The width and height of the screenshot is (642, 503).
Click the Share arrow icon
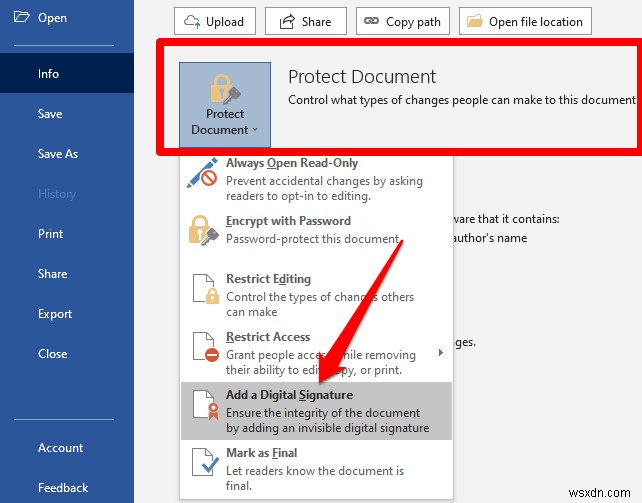(x=287, y=21)
